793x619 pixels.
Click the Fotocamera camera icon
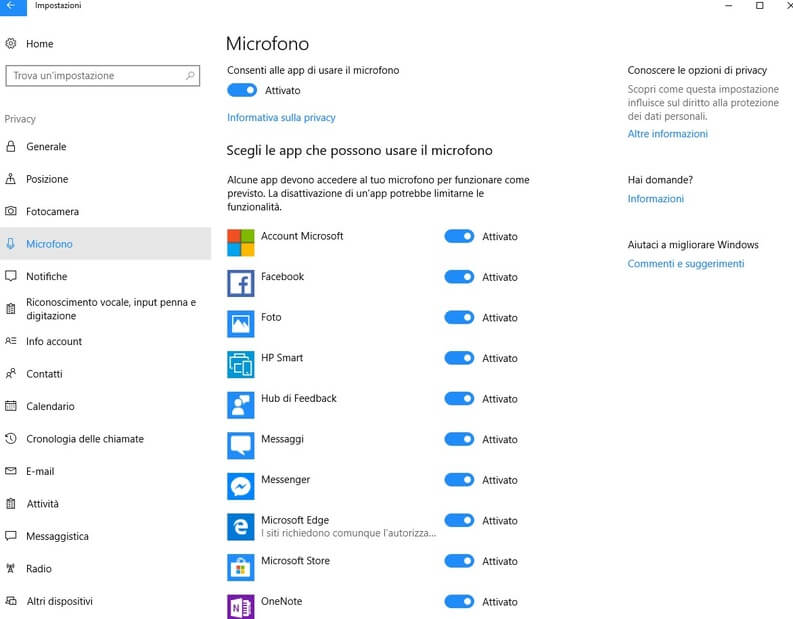tap(11, 211)
